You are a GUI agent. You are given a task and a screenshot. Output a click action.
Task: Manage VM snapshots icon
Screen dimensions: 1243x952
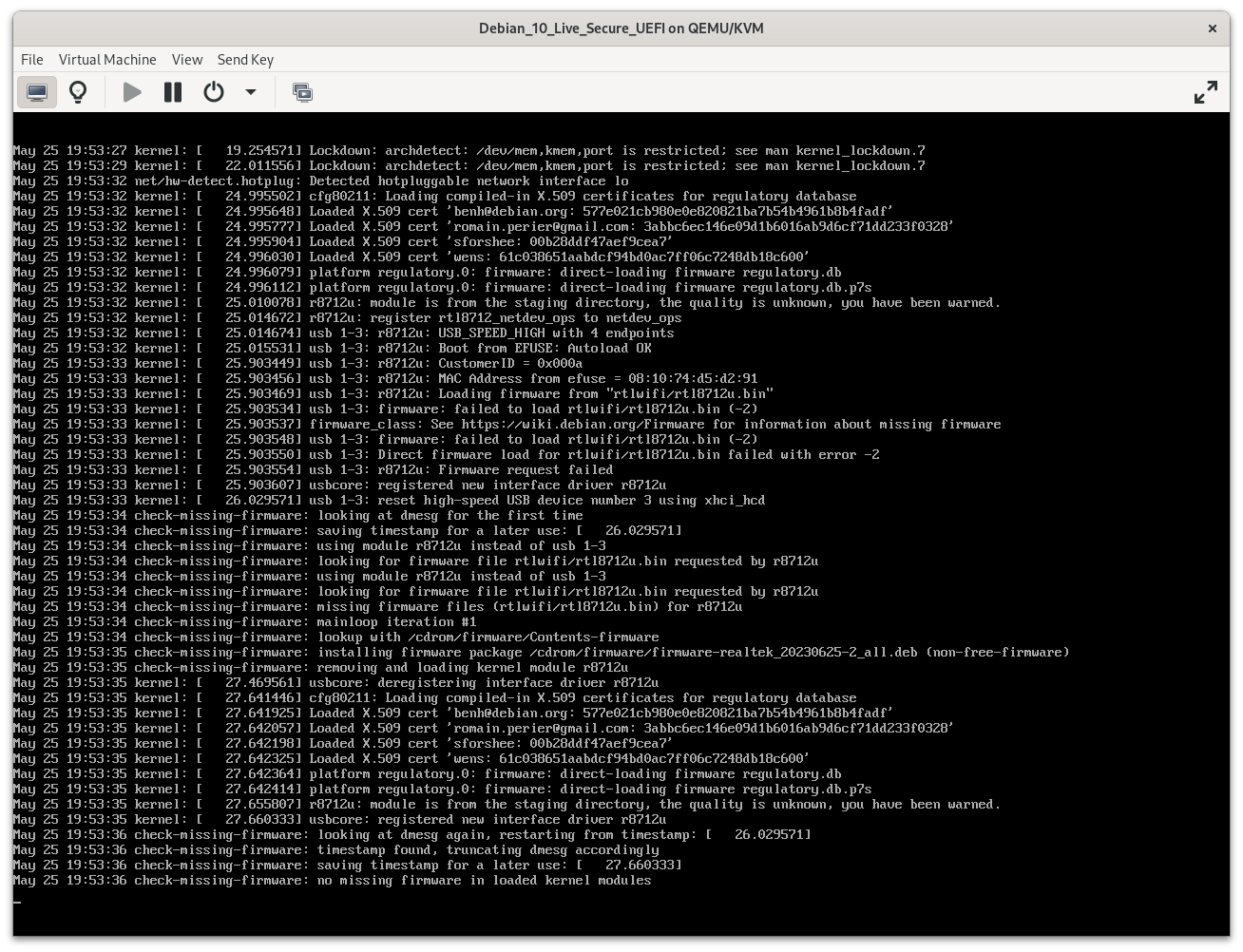click(x=302, y=92)
